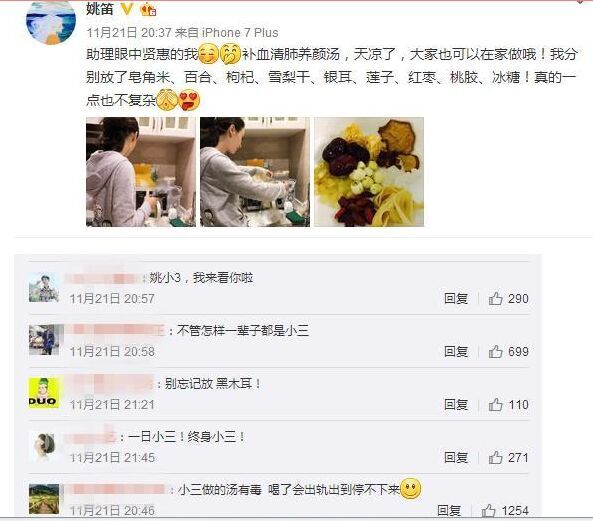
Task: Click thumbs-up on the 1254 likes comment
Action: (488, 510)
